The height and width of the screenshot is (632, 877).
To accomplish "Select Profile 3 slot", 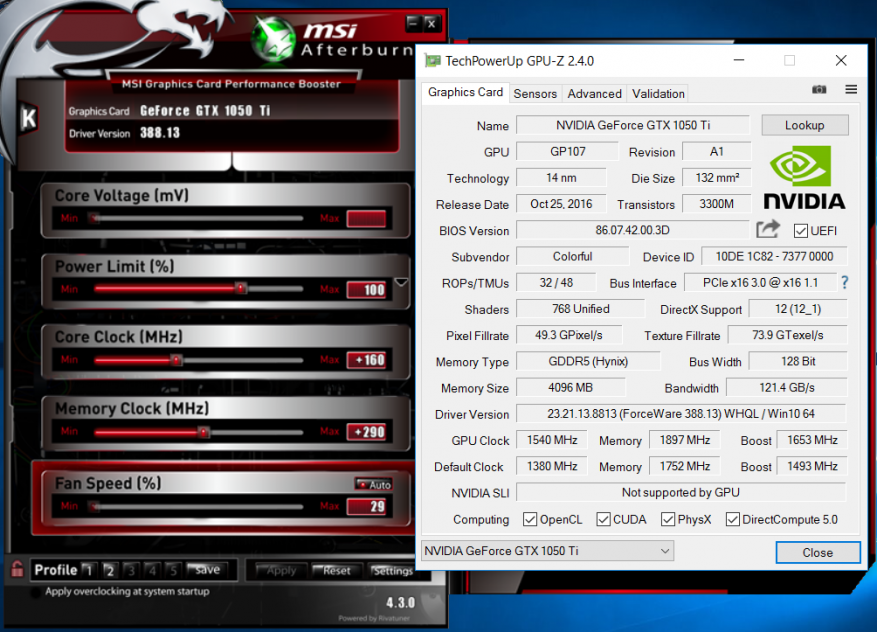I will 131,570.
